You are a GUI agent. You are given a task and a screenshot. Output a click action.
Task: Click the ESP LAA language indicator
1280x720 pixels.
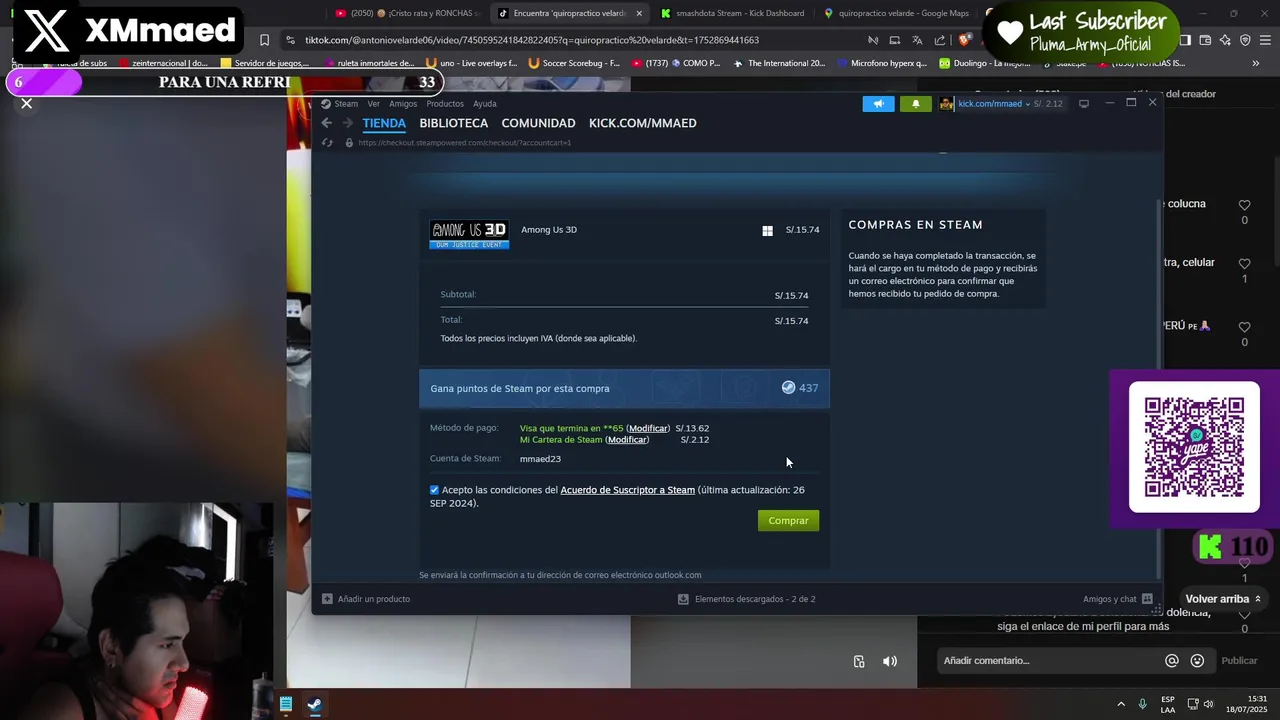[1168, 704]
